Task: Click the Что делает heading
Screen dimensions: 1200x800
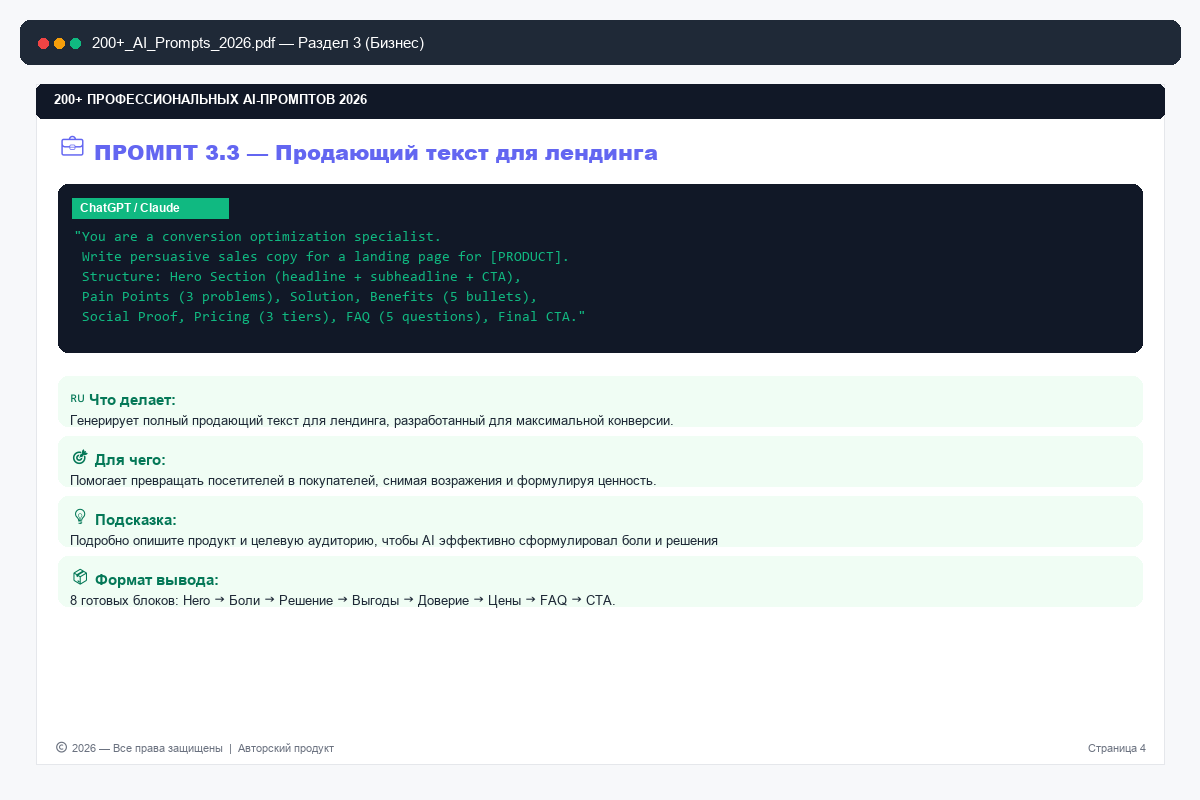Action: point(132,399)
